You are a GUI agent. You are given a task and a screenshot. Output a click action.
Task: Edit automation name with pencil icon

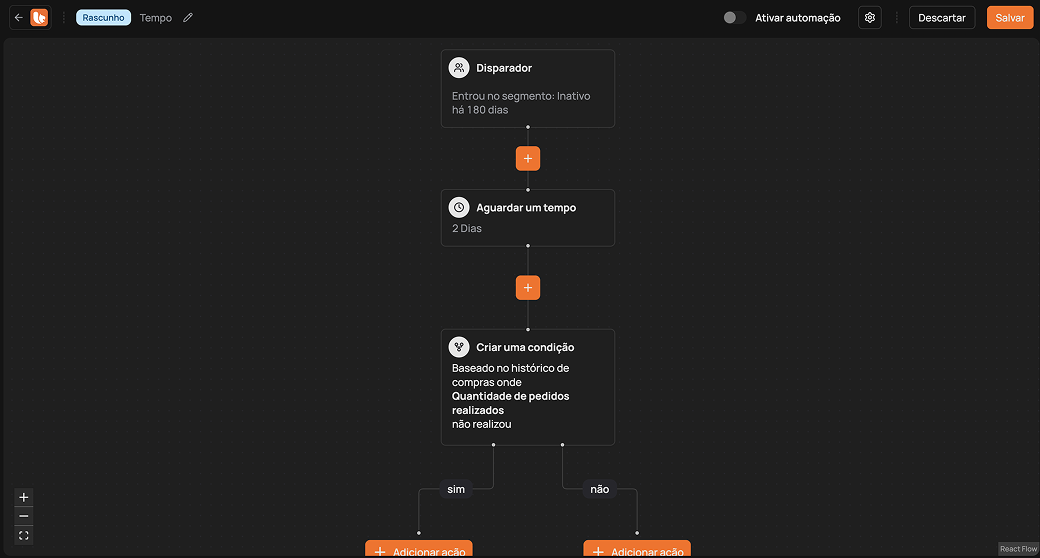click(x=188, y=18)
